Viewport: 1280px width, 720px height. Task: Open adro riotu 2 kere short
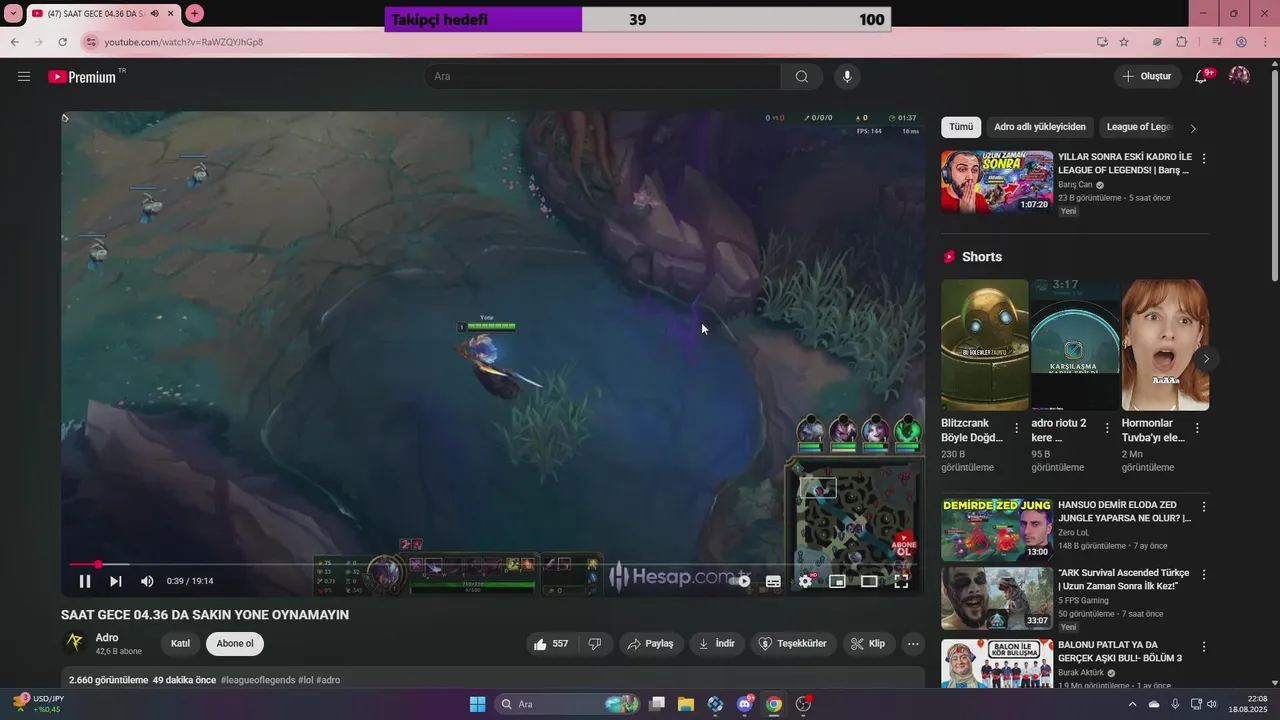1075,345
